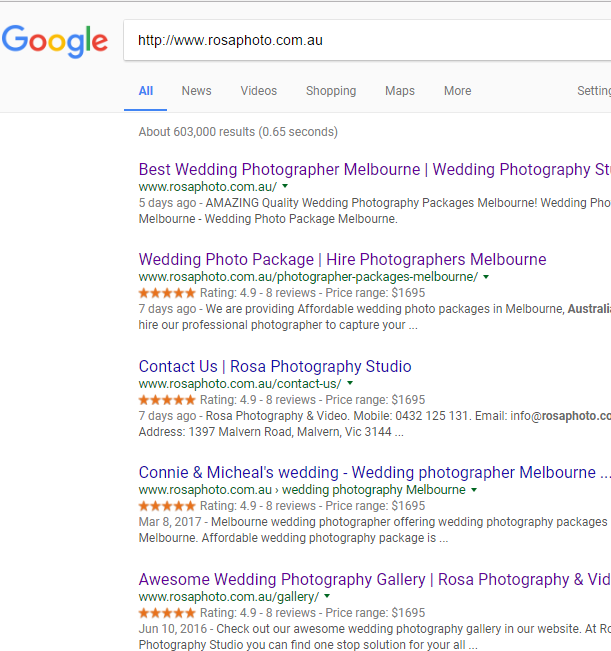Click the photographer-packages-melbourne URL text
This screenshot has width=611, height=651.
308,277
